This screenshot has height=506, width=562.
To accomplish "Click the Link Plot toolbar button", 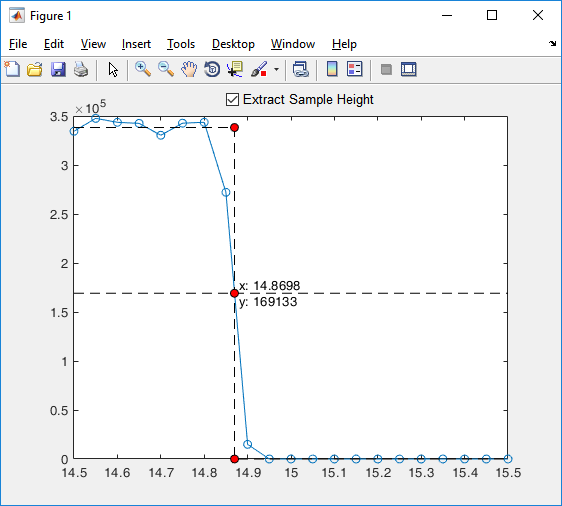I will pyautogui.click(x=300, y=69).
